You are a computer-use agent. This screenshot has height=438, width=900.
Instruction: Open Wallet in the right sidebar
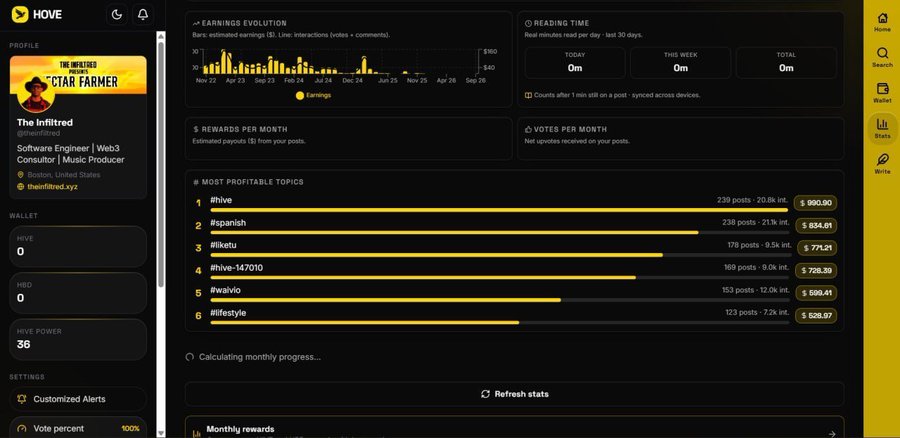pyautogui.click(x=882, y=93)
